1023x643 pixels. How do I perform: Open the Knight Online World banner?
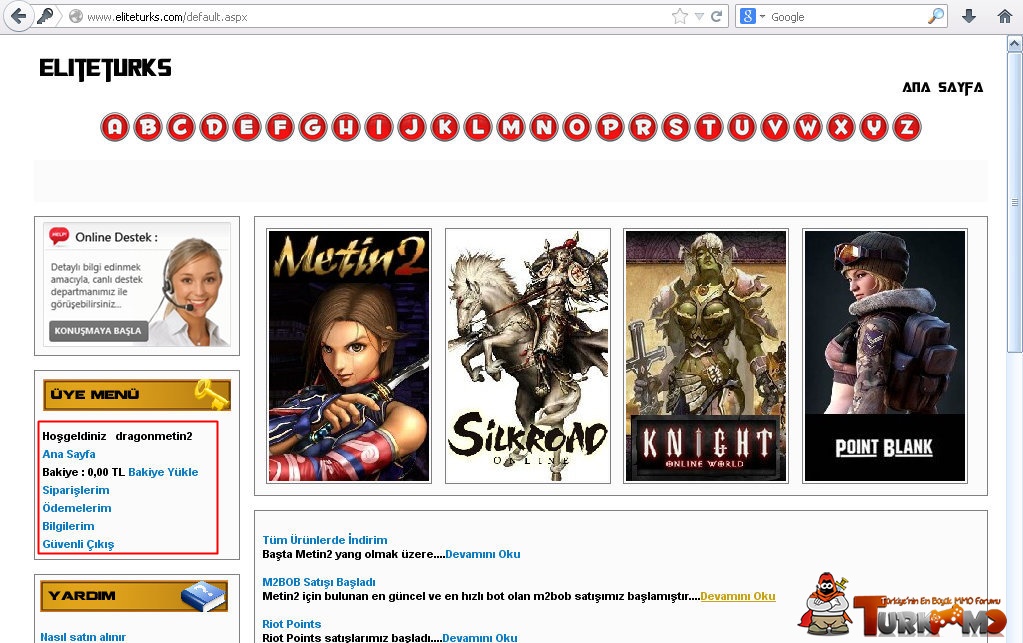706,356
